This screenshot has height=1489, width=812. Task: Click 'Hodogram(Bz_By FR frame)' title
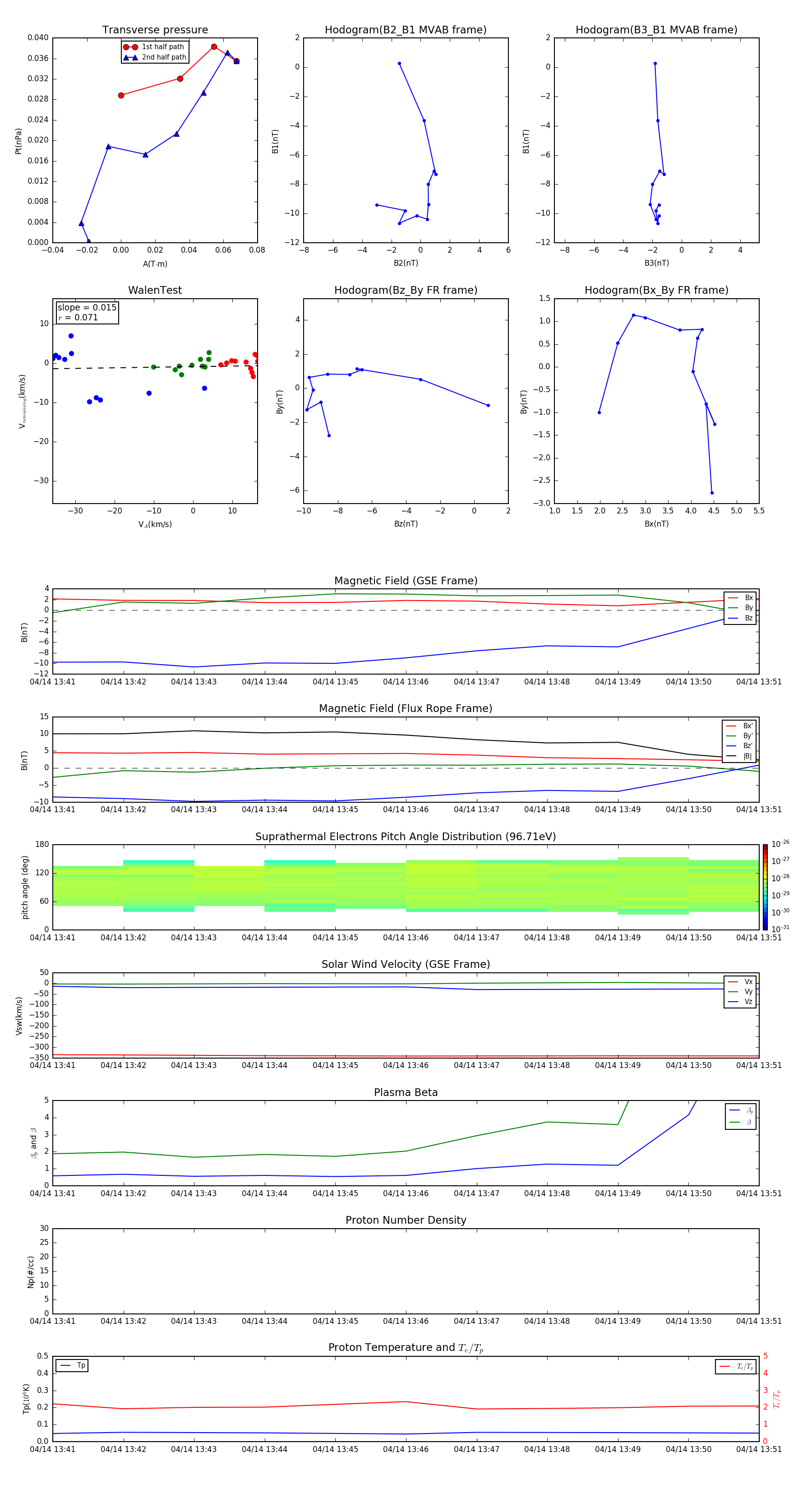click(406, 290)
